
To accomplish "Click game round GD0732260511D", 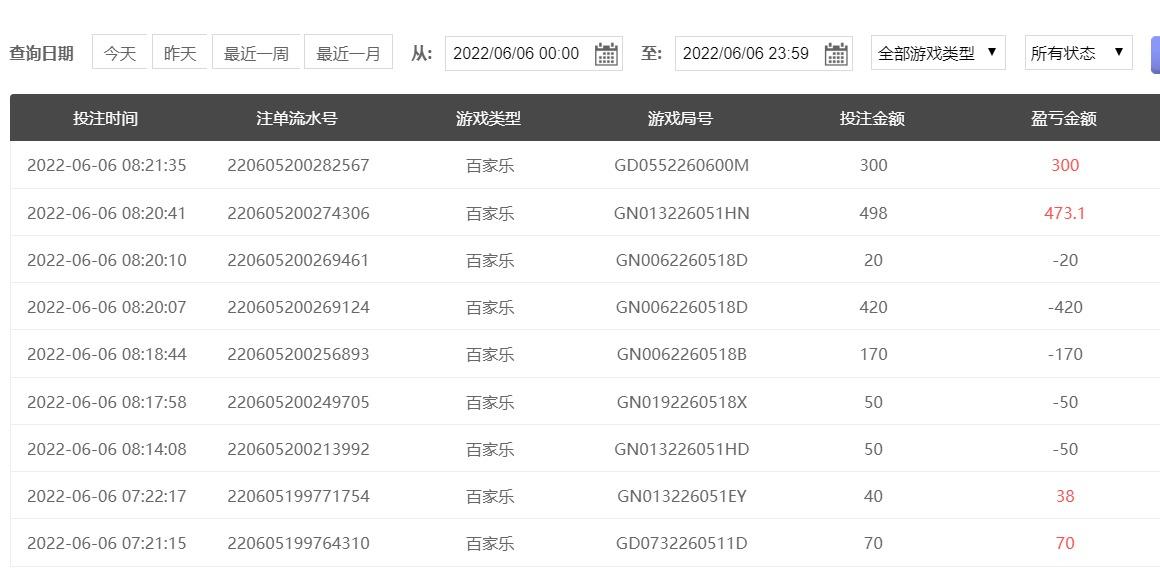I will pos(681,543).
